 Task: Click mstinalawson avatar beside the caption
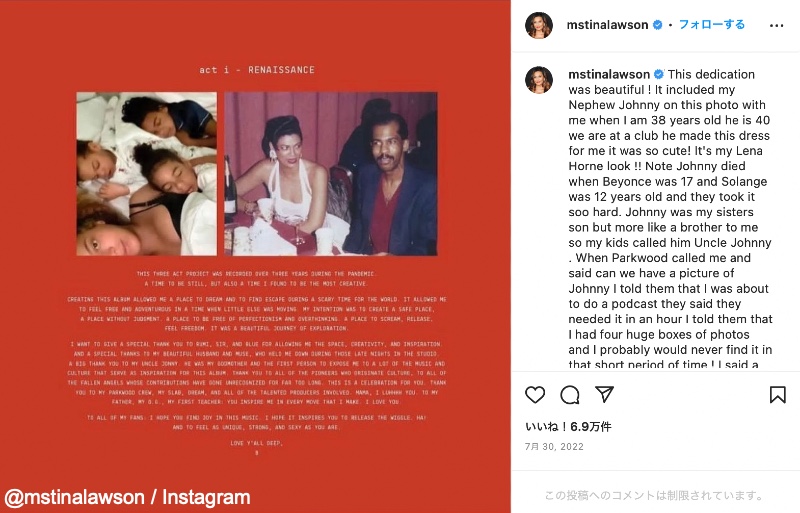coord(539,80)
